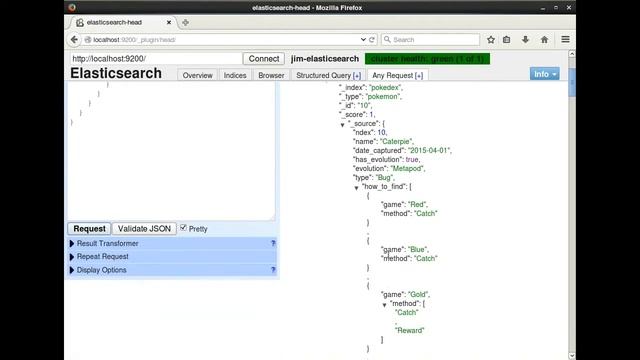The height and width of the screenshot is (360, 640).
Task: Click the Result Transformer help question mark
Action: pos(273,243)
